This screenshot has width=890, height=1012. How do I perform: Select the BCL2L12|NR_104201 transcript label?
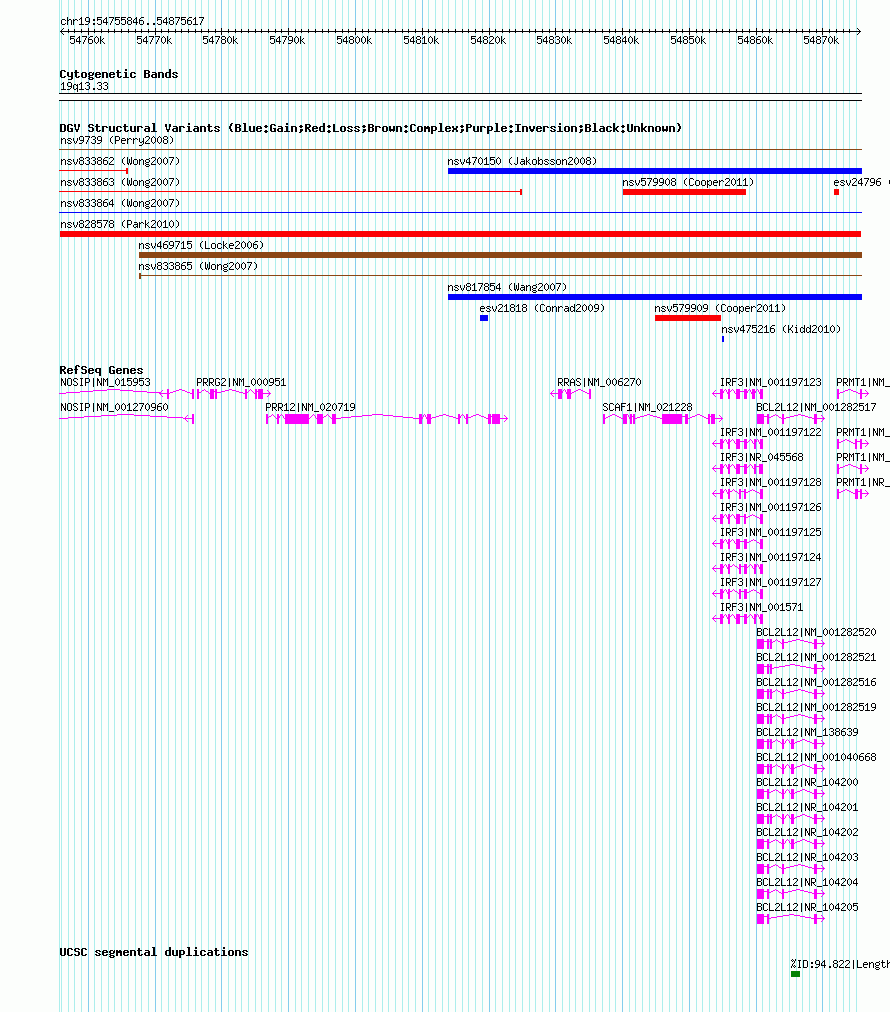tap(807, 807)
